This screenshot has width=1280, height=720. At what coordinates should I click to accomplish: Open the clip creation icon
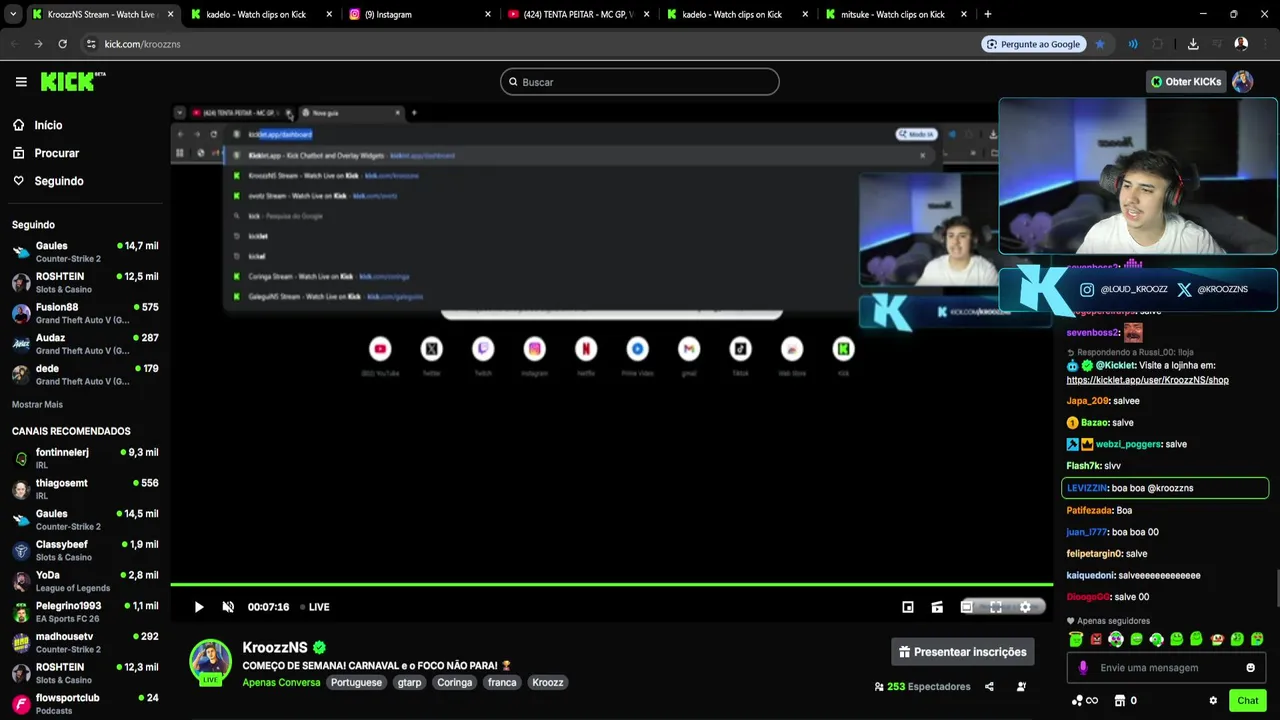click(x=937, y=607)
